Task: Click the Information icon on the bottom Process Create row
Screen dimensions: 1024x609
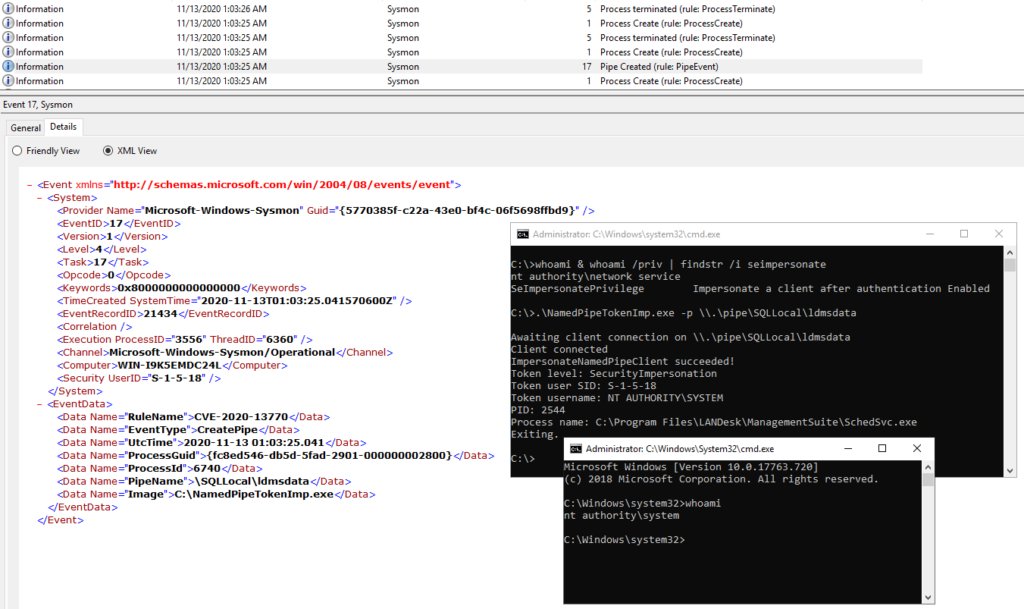Action: pos(10,80)
